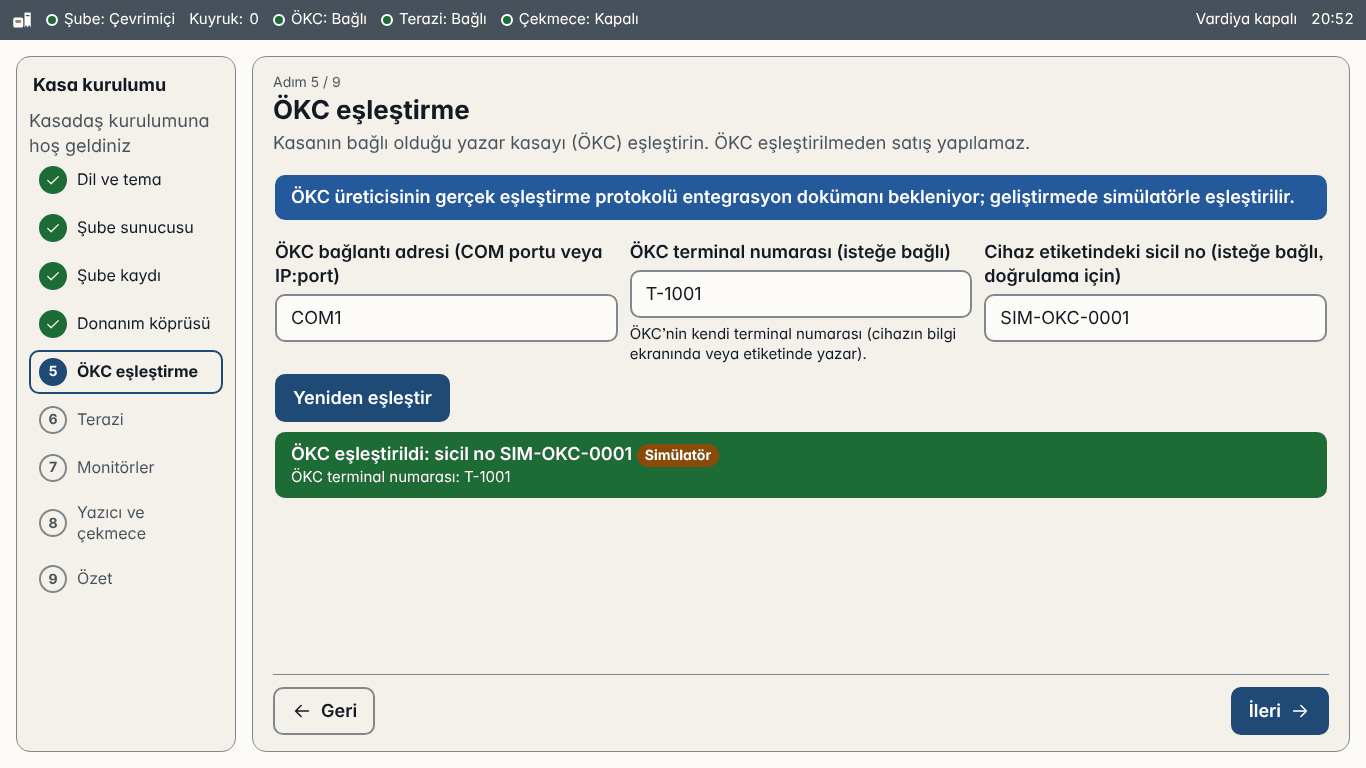Click the Yeniden eşleştir button
The image size is (1366, 768).
pyautogui.click(x=362, y=398)
